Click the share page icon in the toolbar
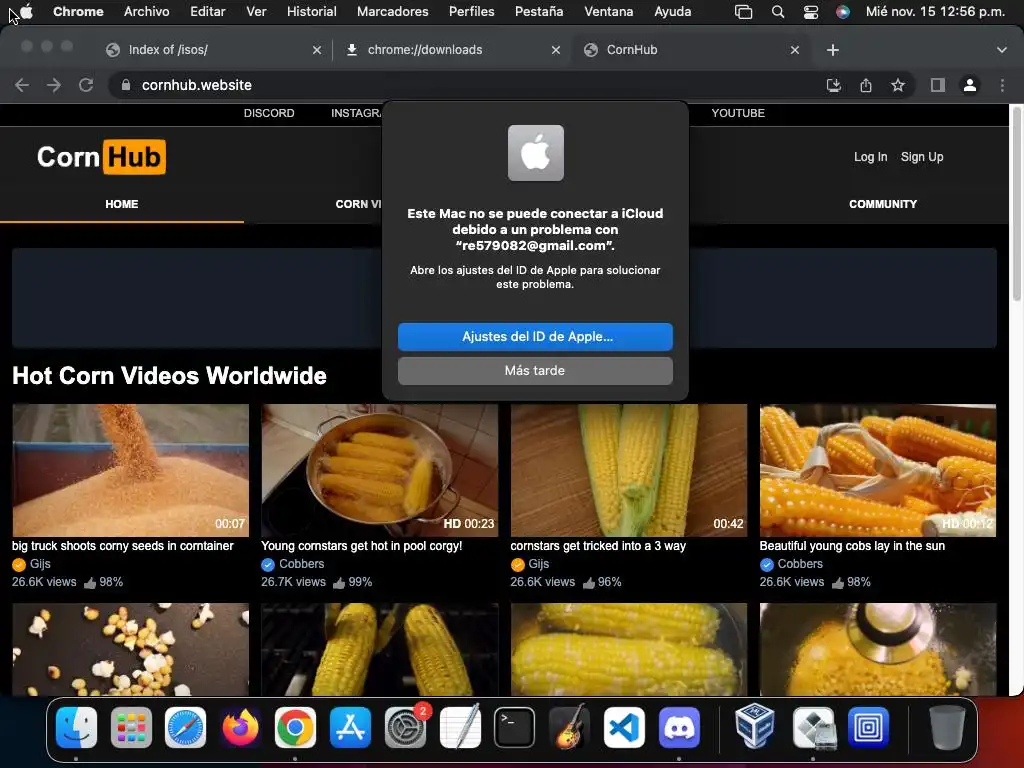Image resolution: width=1024 pixels, height=768 pixels. point(866,85)
